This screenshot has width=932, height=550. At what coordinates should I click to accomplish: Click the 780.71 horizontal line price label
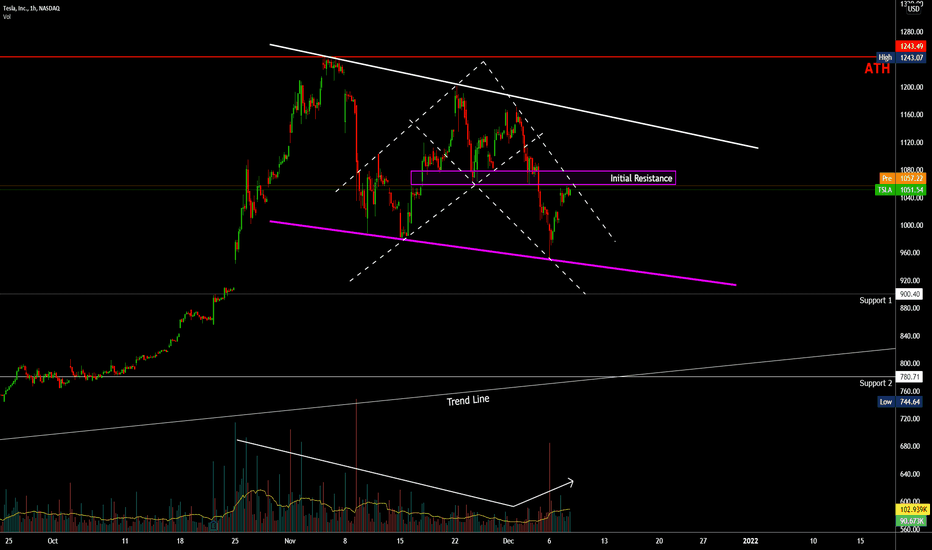pyautogui.click(x=909, y=377)
